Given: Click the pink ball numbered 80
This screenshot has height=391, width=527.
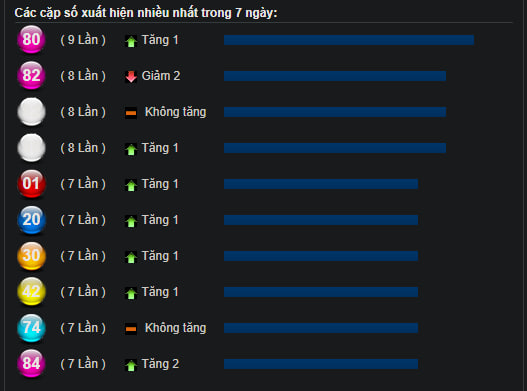Looking at the screenshot, I should 31,39.
